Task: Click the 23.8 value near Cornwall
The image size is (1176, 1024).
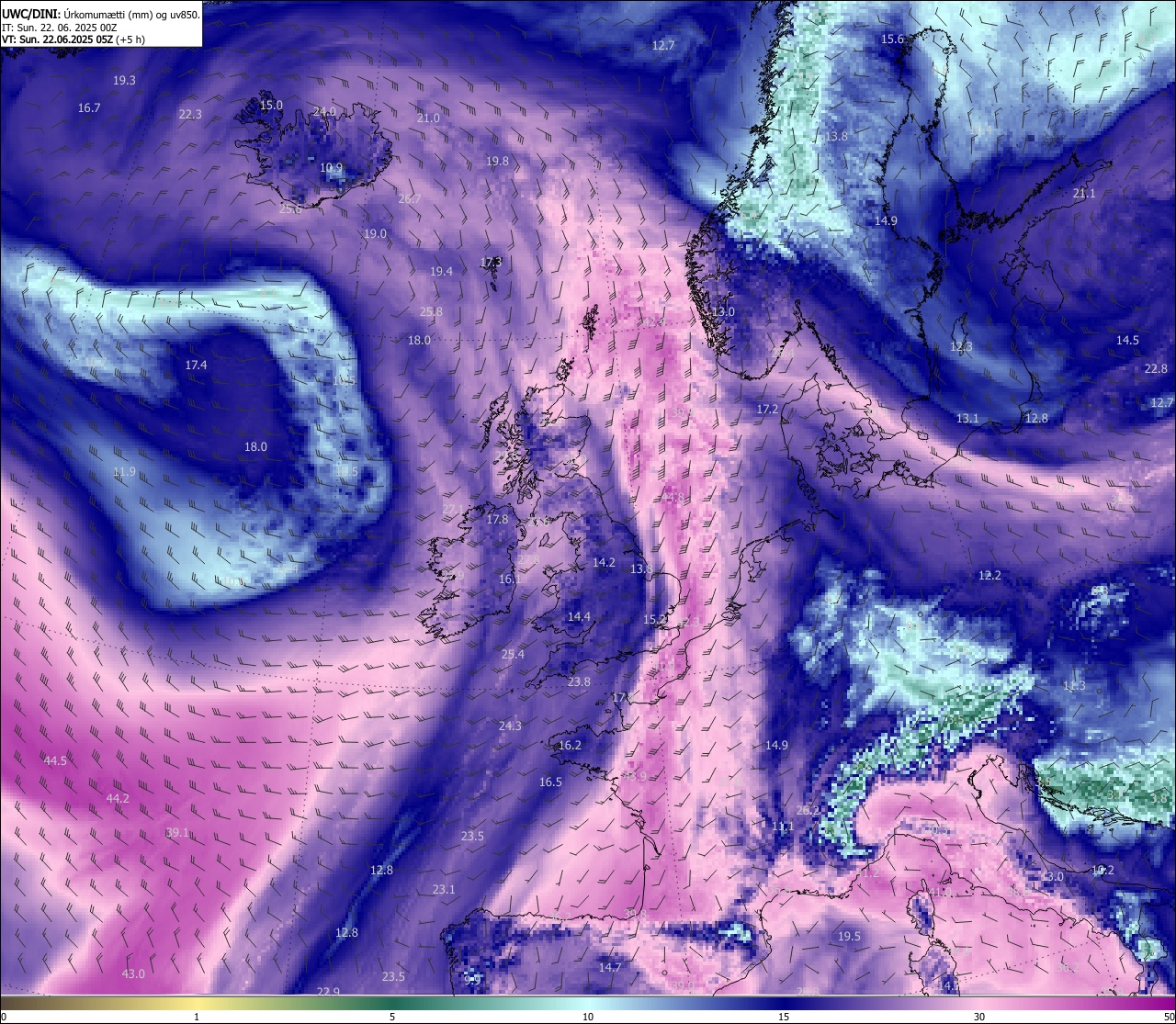Action: point(579,682)
